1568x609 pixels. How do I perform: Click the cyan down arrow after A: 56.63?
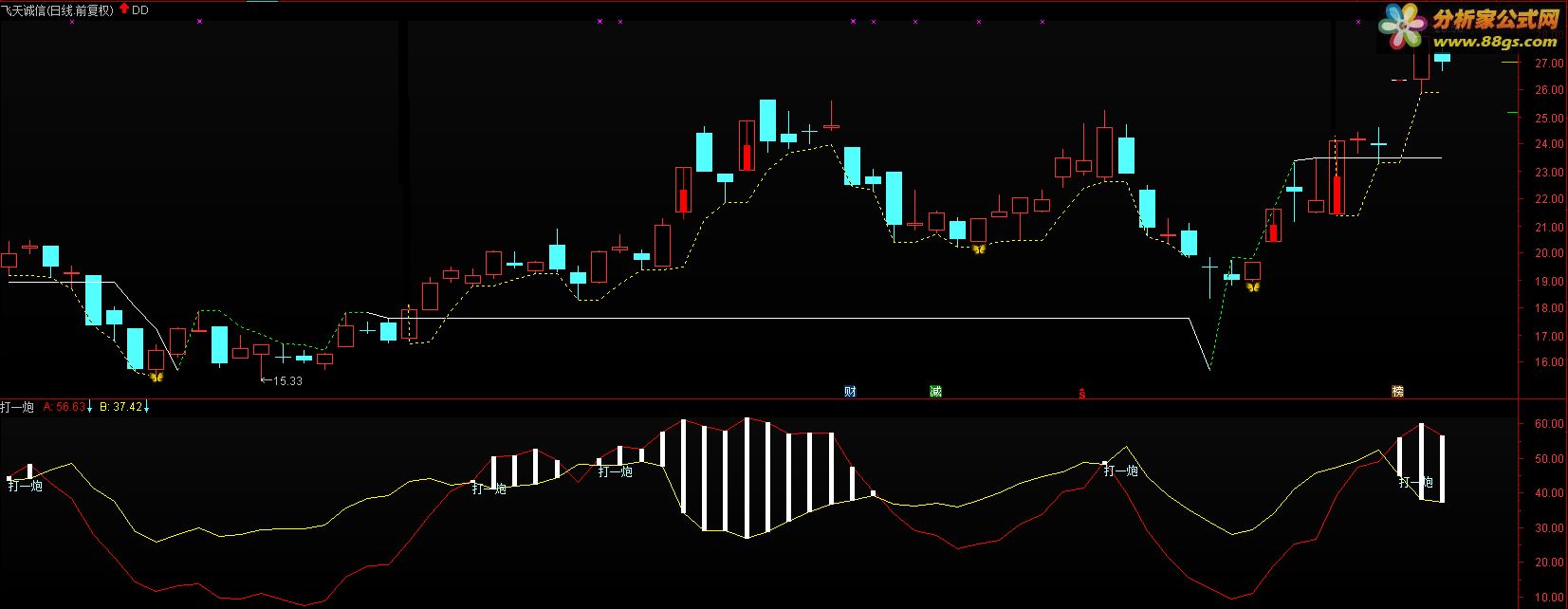tap(89, 407)
